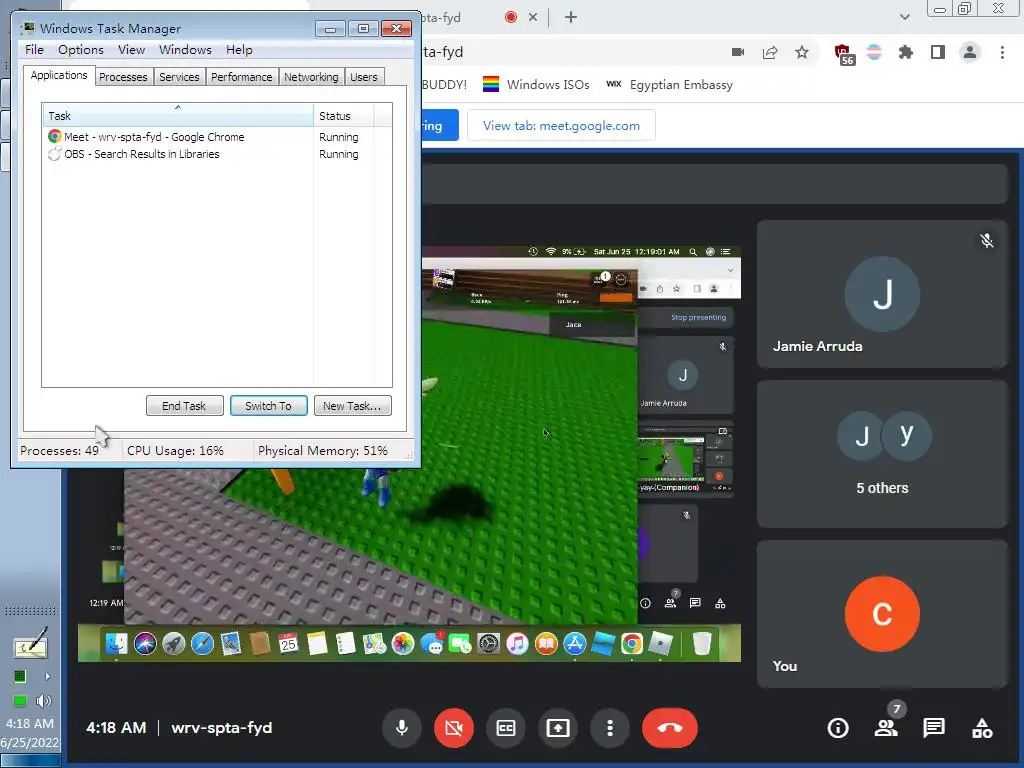Click the striped flag extension icon
The image size is (1024, 768).
tap(874, 52)
